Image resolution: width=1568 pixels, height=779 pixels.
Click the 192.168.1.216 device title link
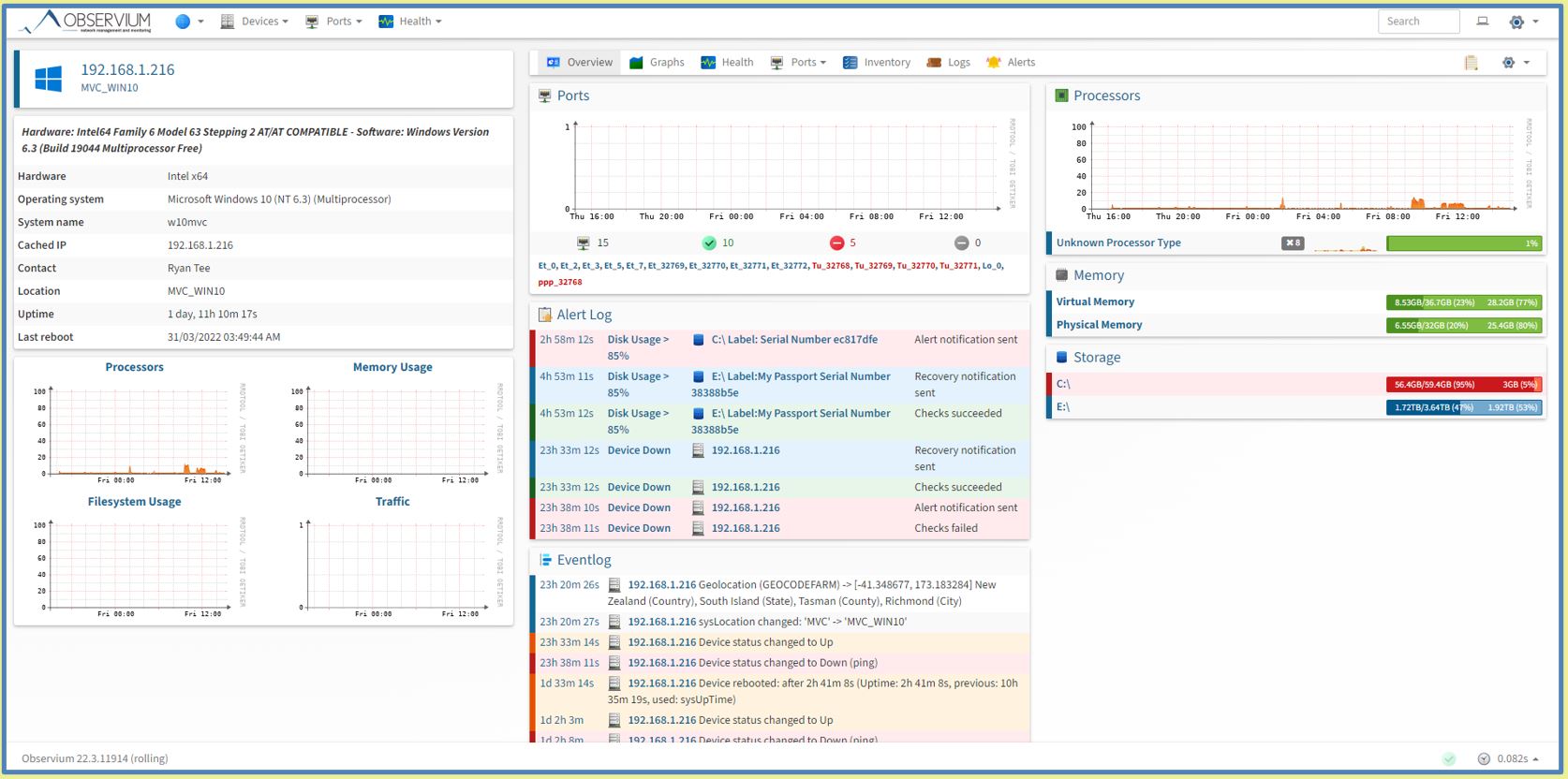click(127, 69)
